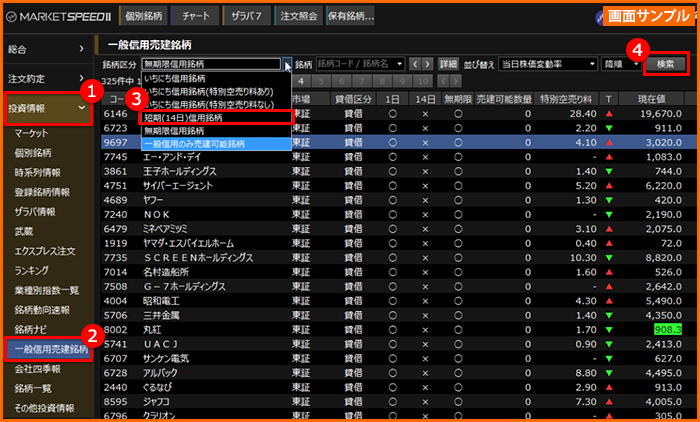
Task: Switch to the ザラバ7 tab
Action: click(x=247, y=16)
